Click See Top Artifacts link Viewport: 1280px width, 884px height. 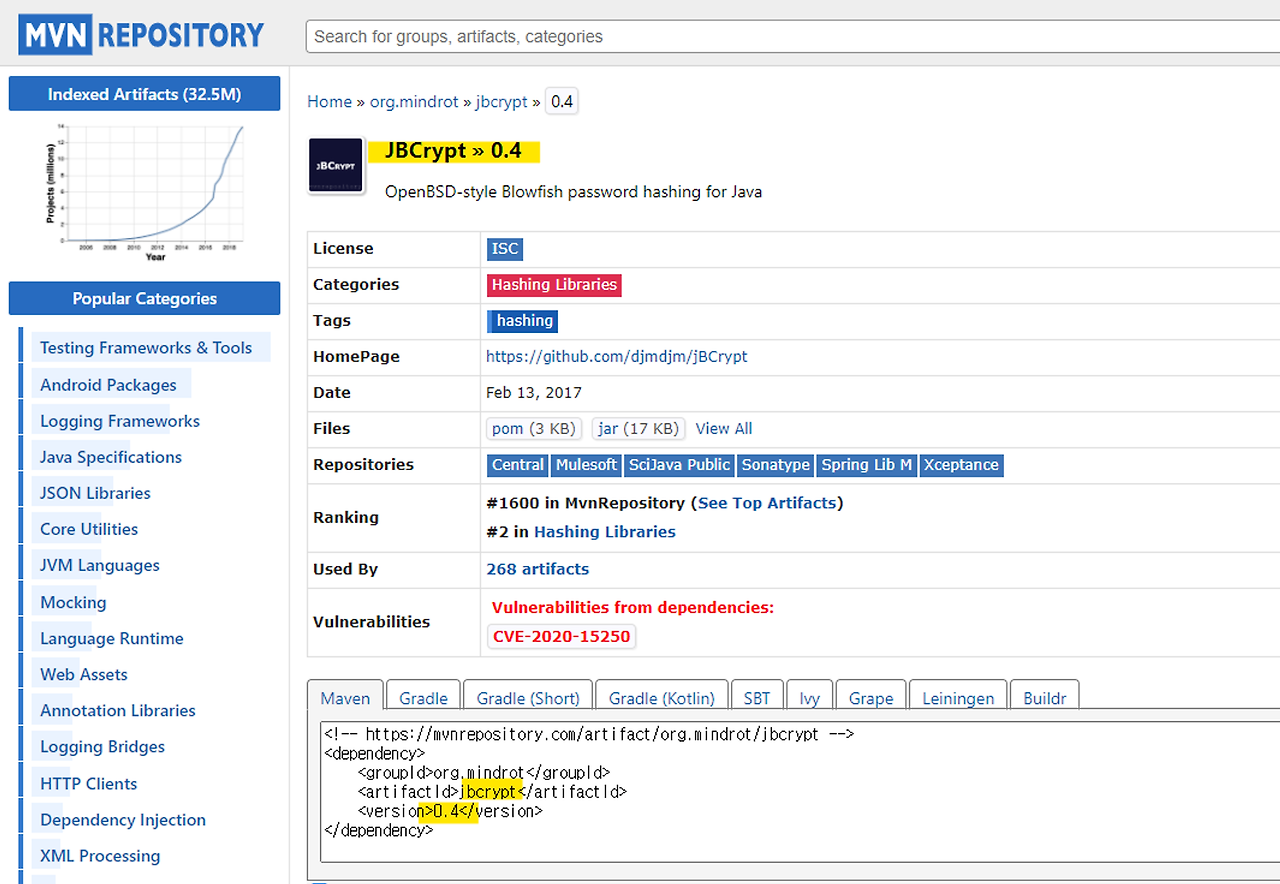click(x=767, y=503)
